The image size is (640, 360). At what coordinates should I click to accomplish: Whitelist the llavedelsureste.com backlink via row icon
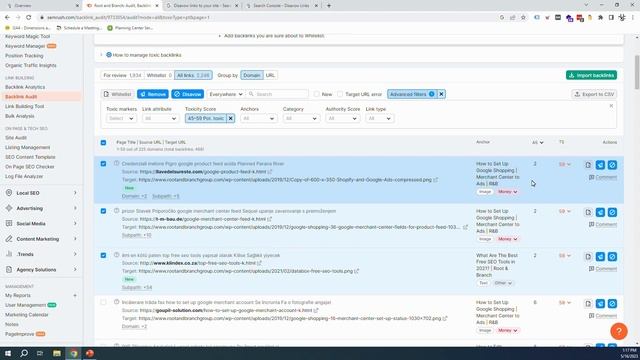pos(588,165)
